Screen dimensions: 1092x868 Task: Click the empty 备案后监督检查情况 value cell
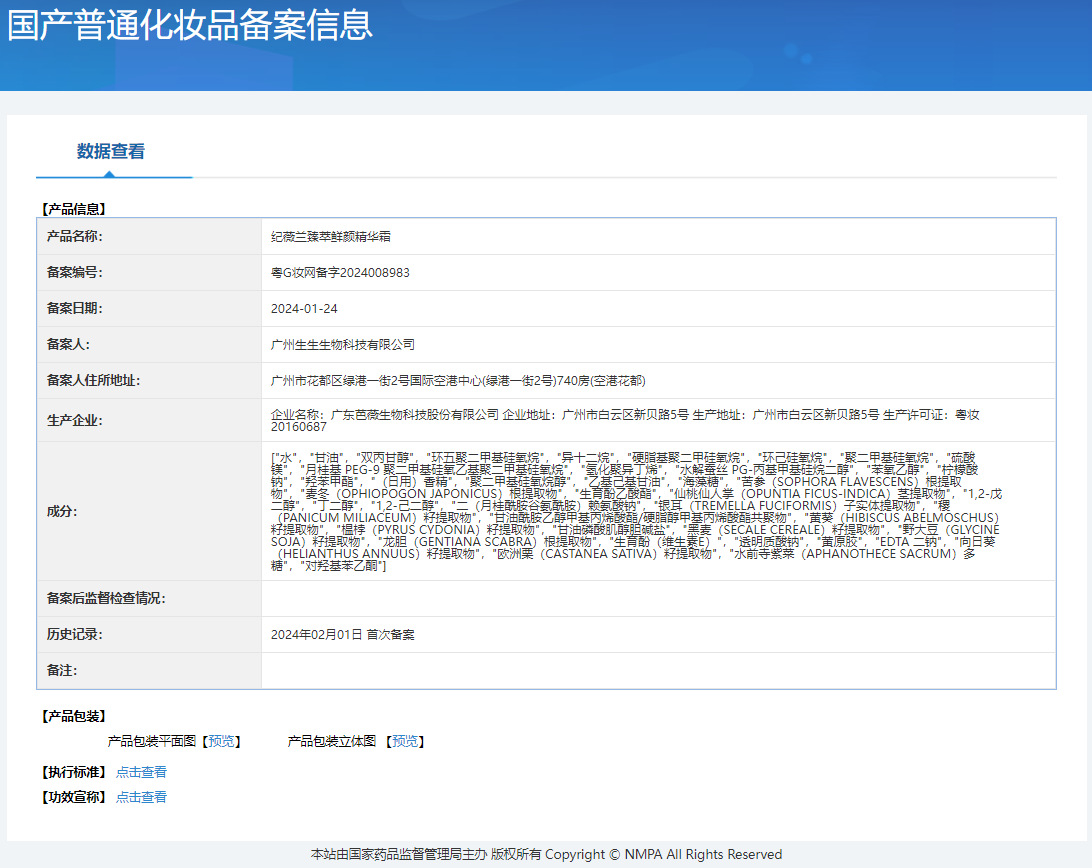click(x=658, y=599)
